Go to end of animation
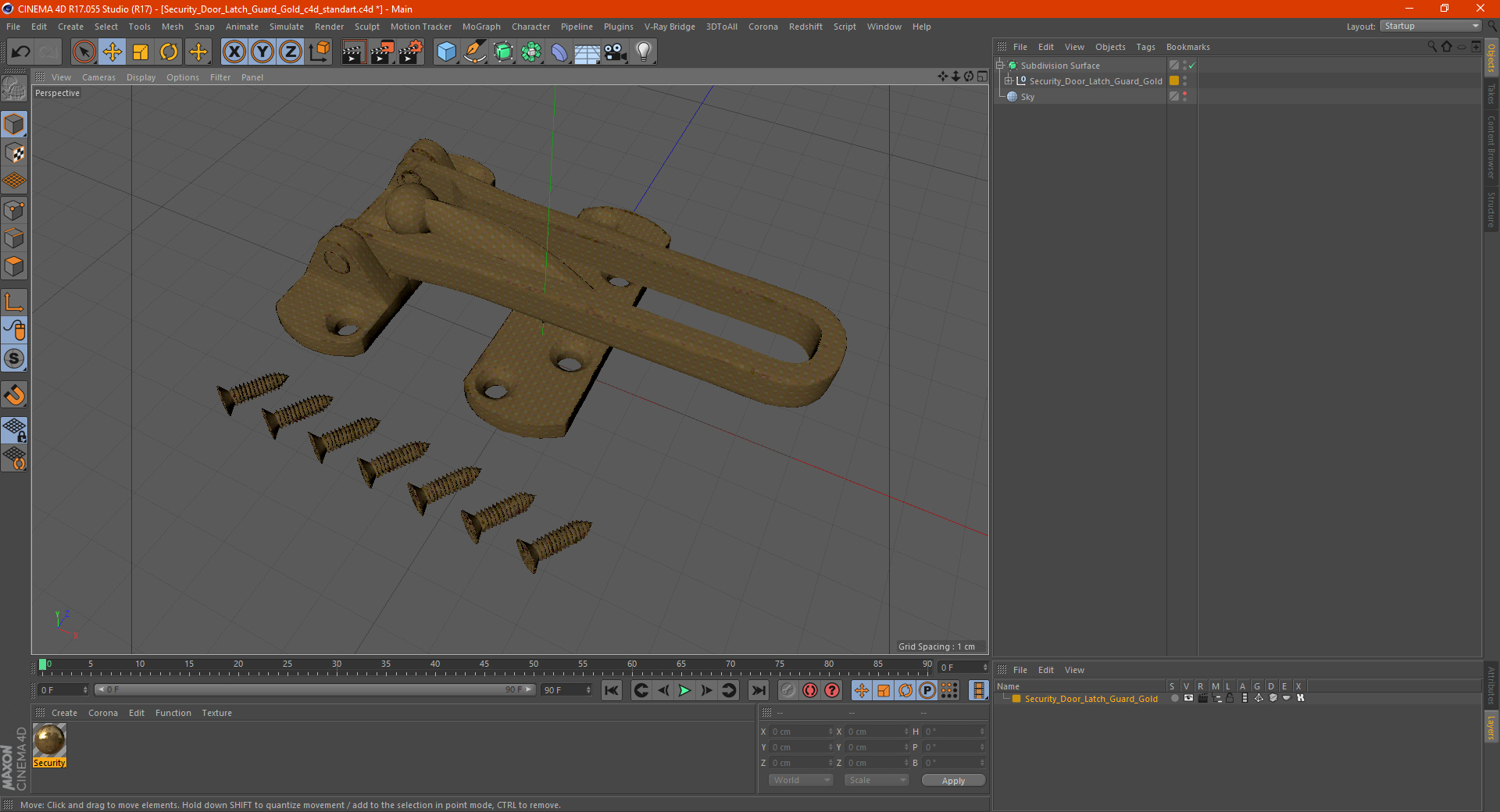The height and width of the screenshot is (812, 1500). [758, 690]
